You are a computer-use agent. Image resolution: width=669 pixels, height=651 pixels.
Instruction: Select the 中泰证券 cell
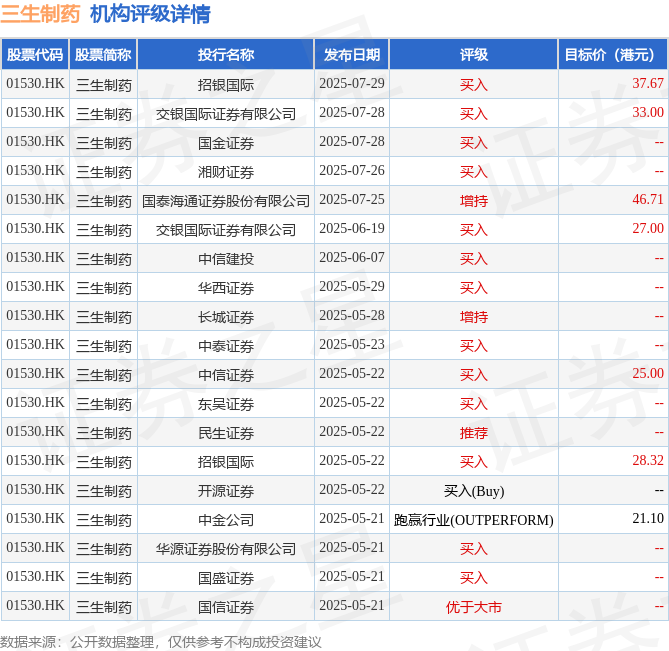click(x=226, y=346)
